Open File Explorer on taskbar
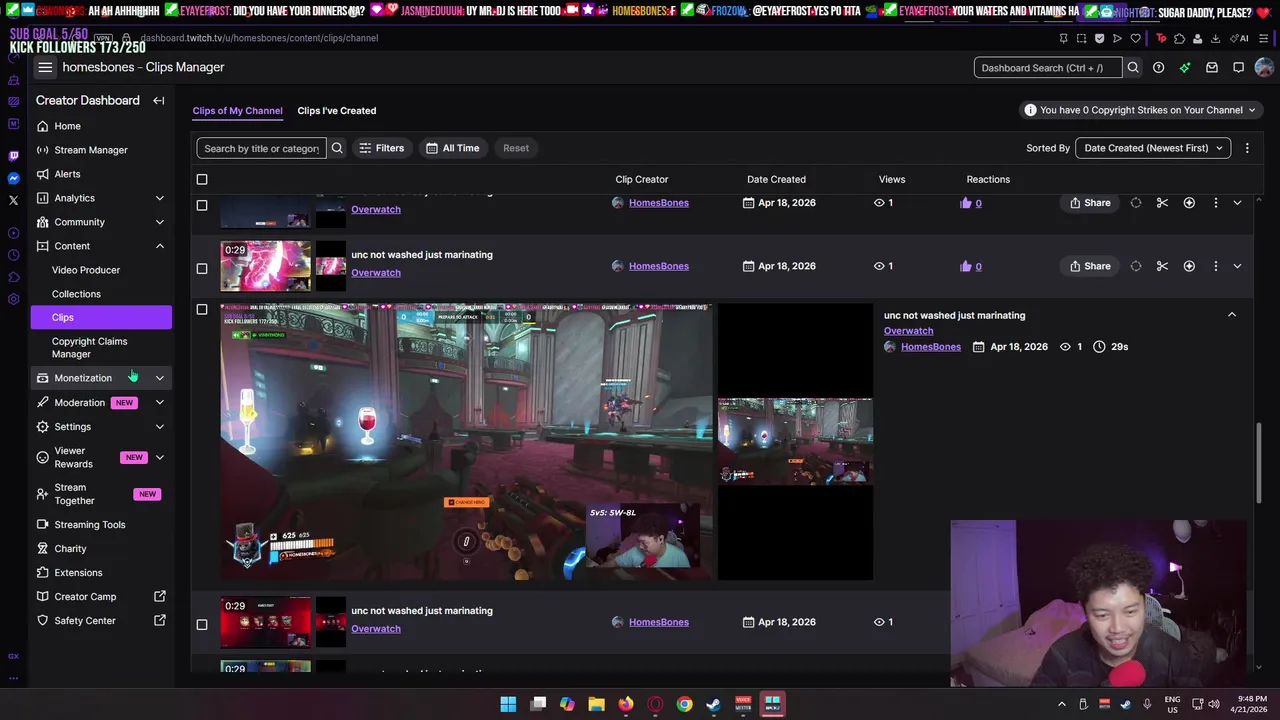1280x720 pixels. 596,704
